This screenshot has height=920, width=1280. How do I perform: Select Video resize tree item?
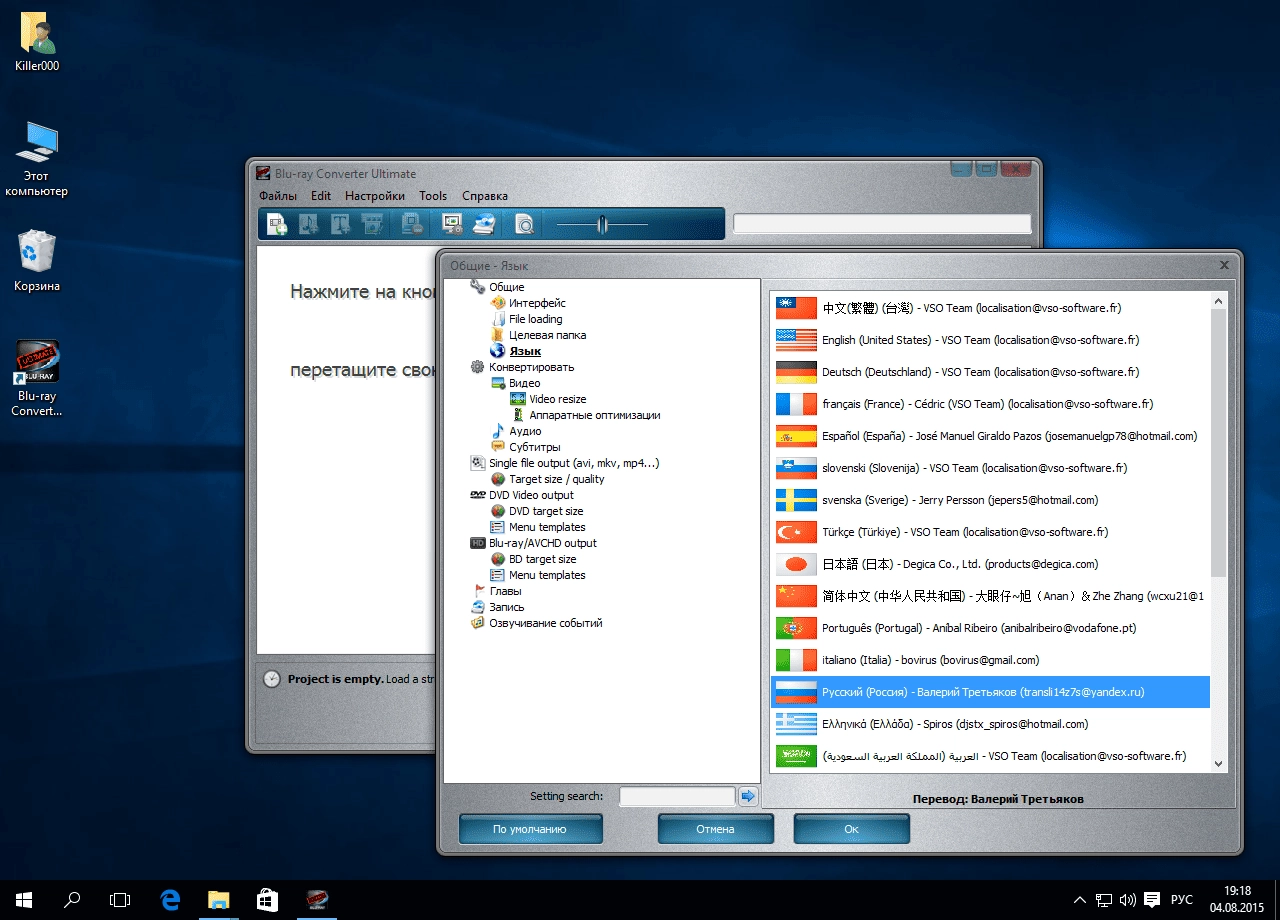click(557, 399)
